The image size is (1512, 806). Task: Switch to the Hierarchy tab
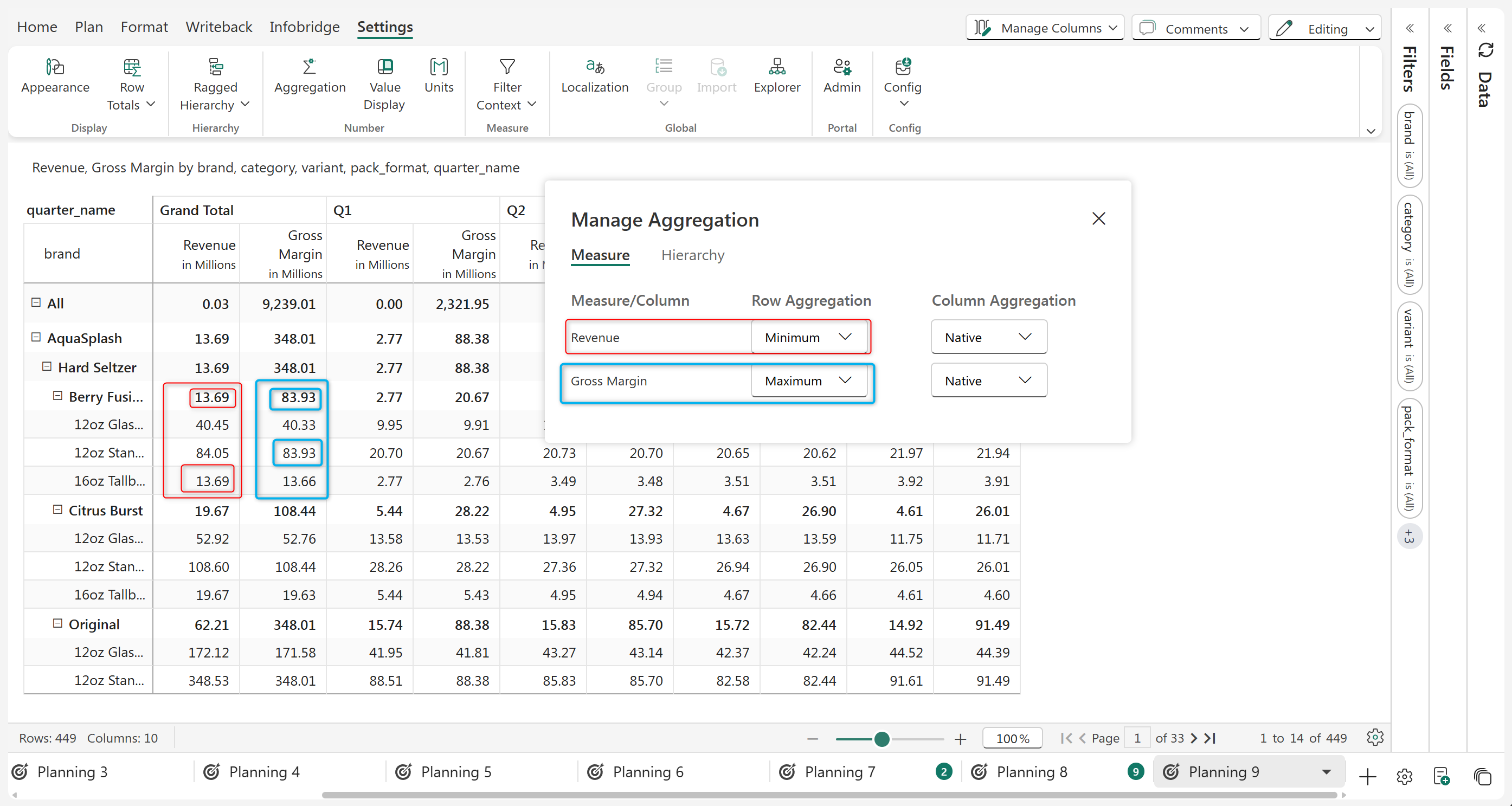point(693,255)
